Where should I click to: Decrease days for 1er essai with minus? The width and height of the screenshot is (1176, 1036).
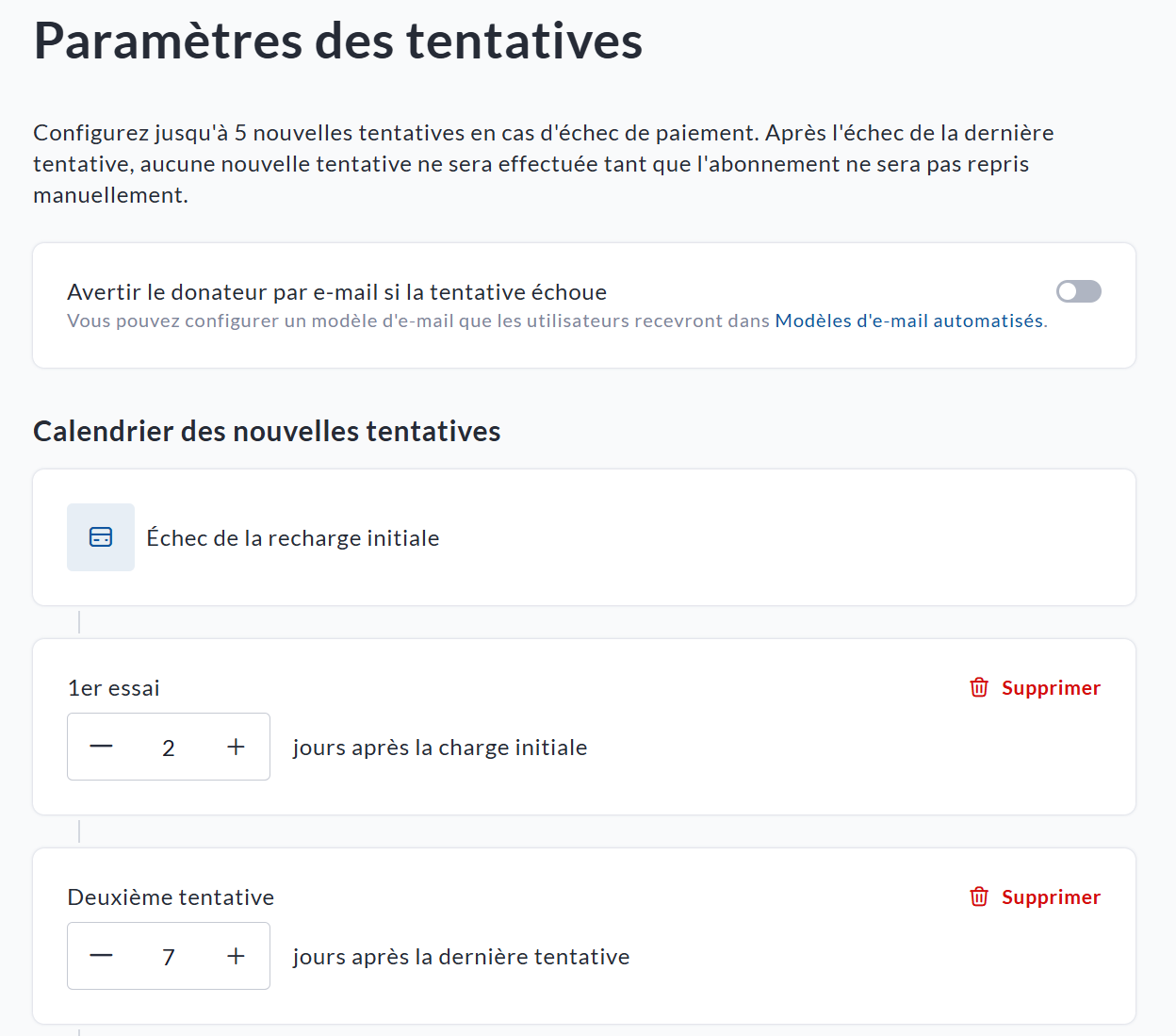(102, 747)
